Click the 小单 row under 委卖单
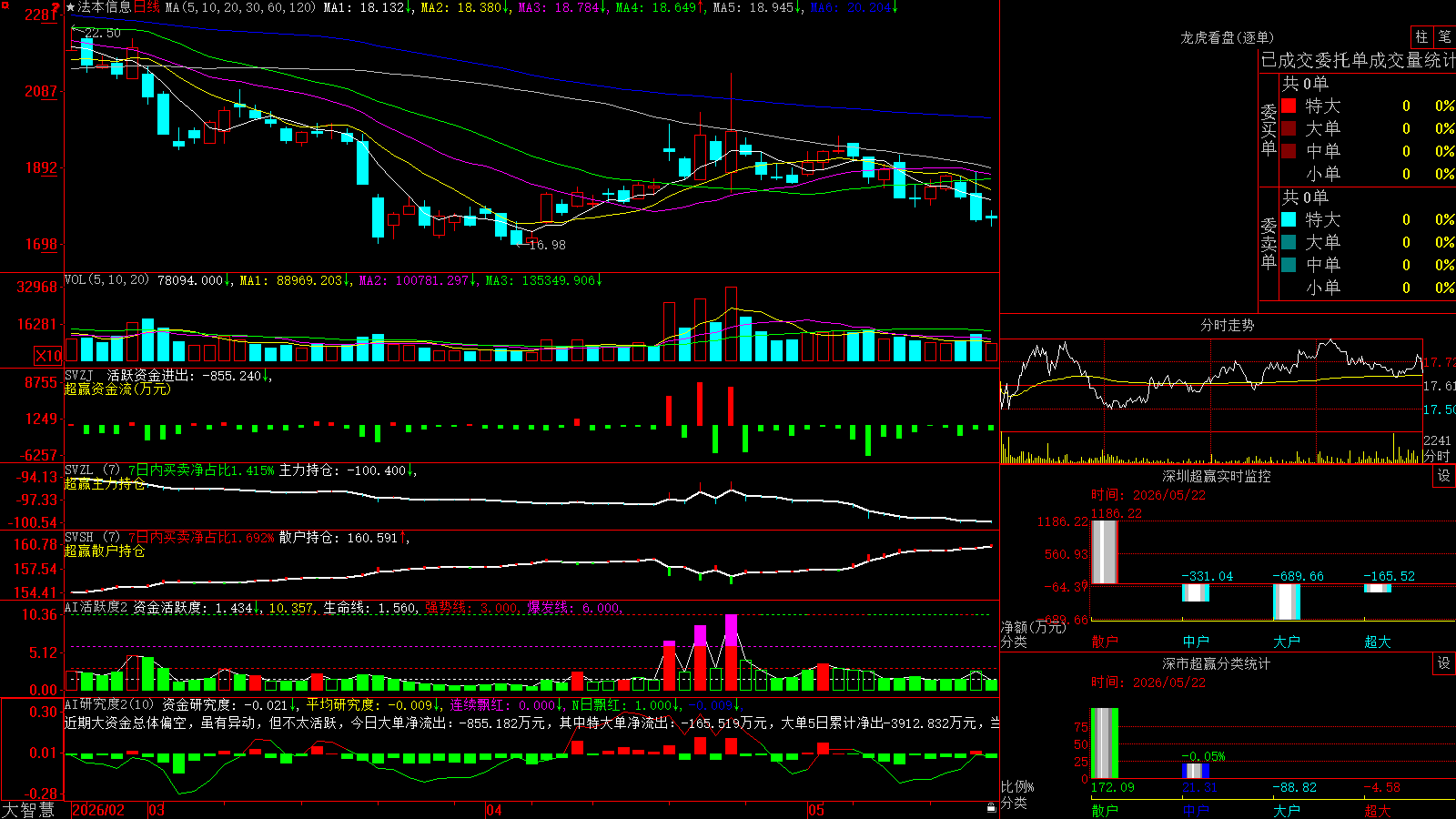This screenshot has width=1456, height=819. click(x=1368, y=288)
